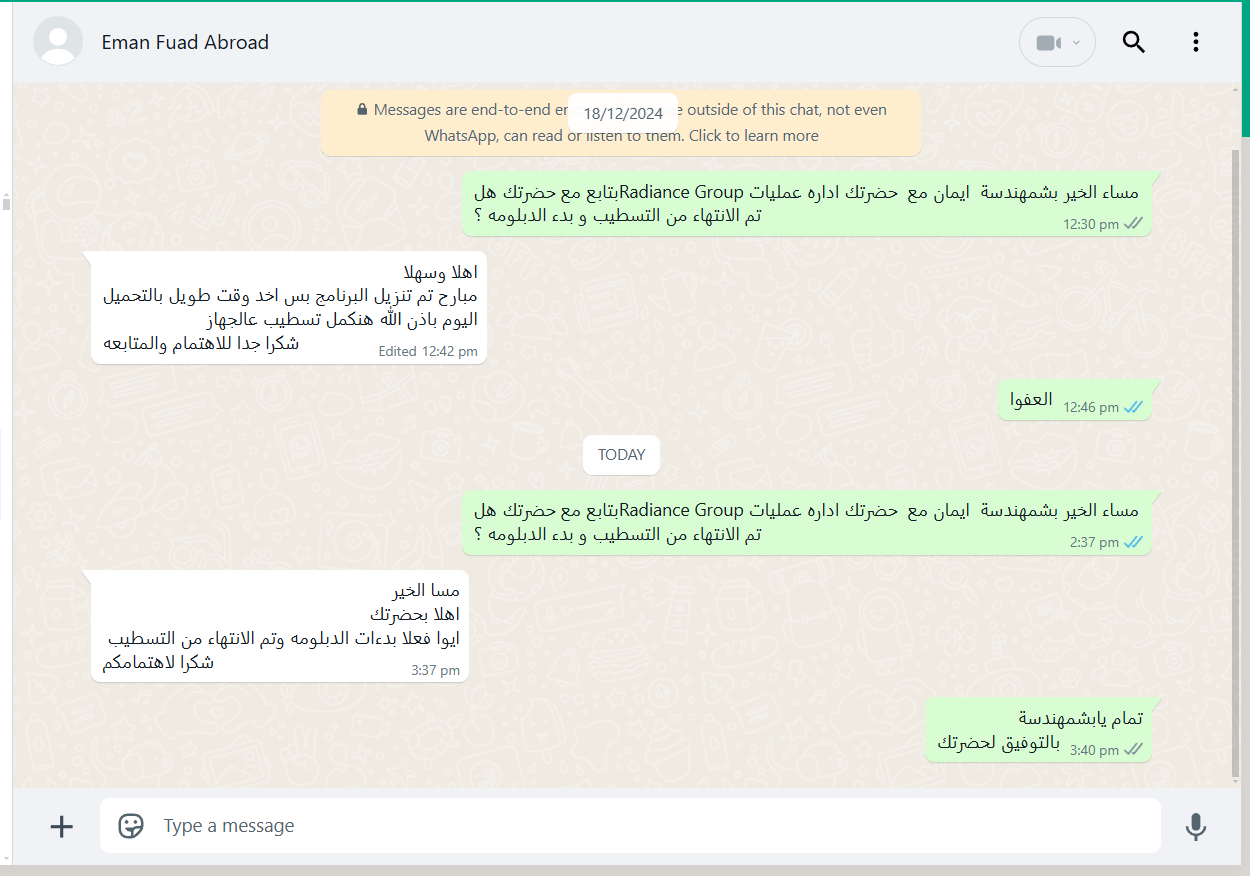Open the emoji sticker picker icon
The image size is (1250, 876).
click(x=131, y=826)
